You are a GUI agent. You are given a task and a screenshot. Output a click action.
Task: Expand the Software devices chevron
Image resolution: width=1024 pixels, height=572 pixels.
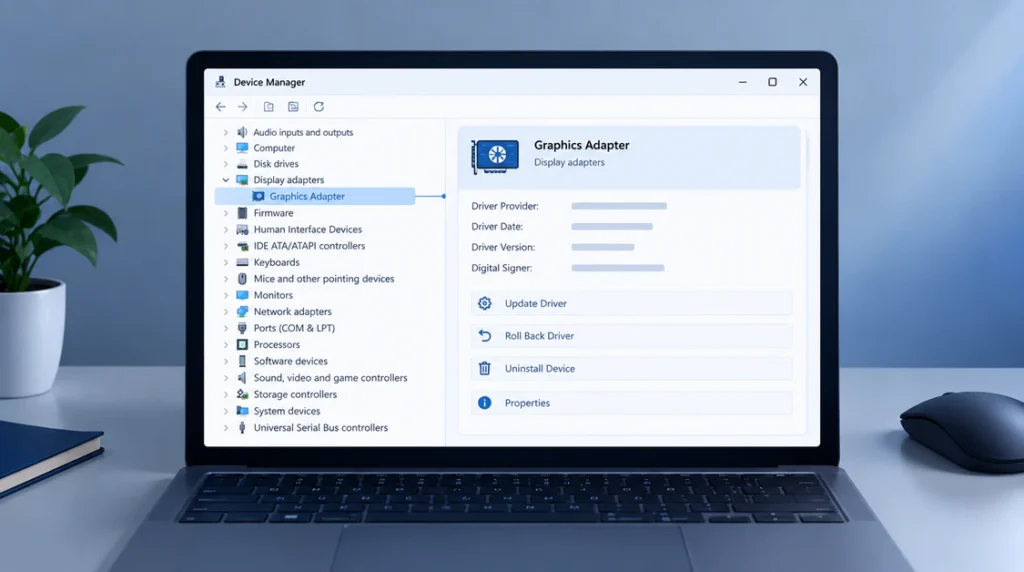click(x=226, y=361)
